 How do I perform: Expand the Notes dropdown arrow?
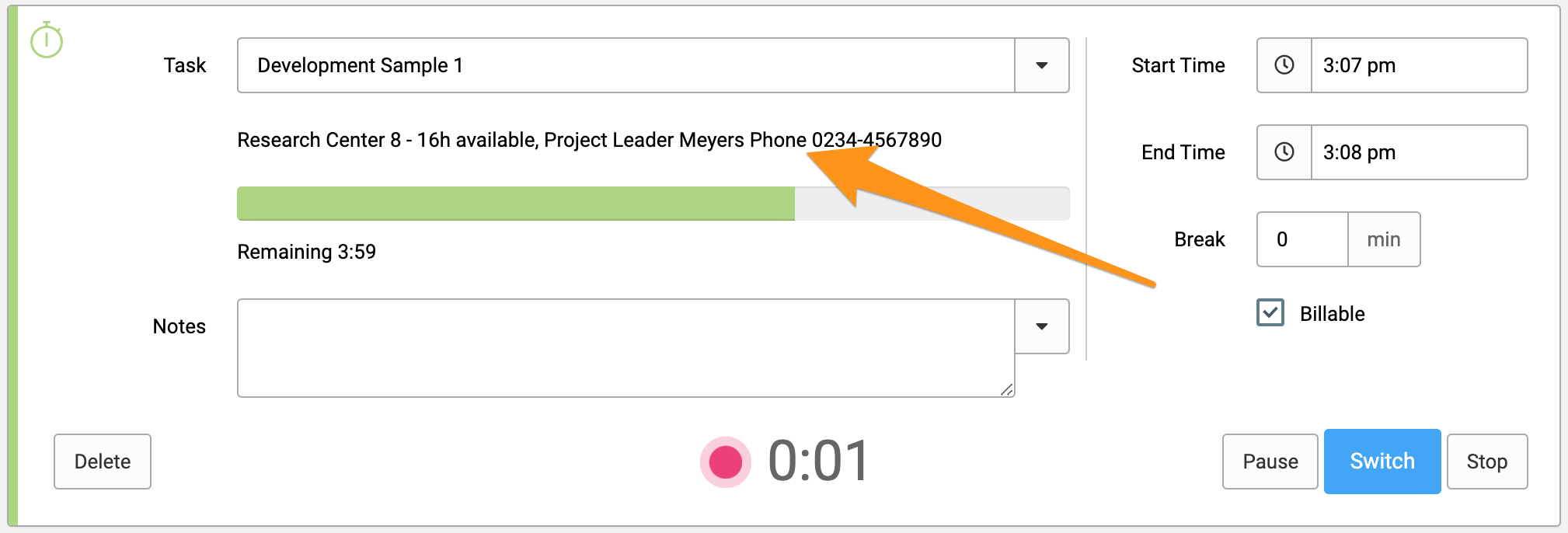pos(1042,326)
